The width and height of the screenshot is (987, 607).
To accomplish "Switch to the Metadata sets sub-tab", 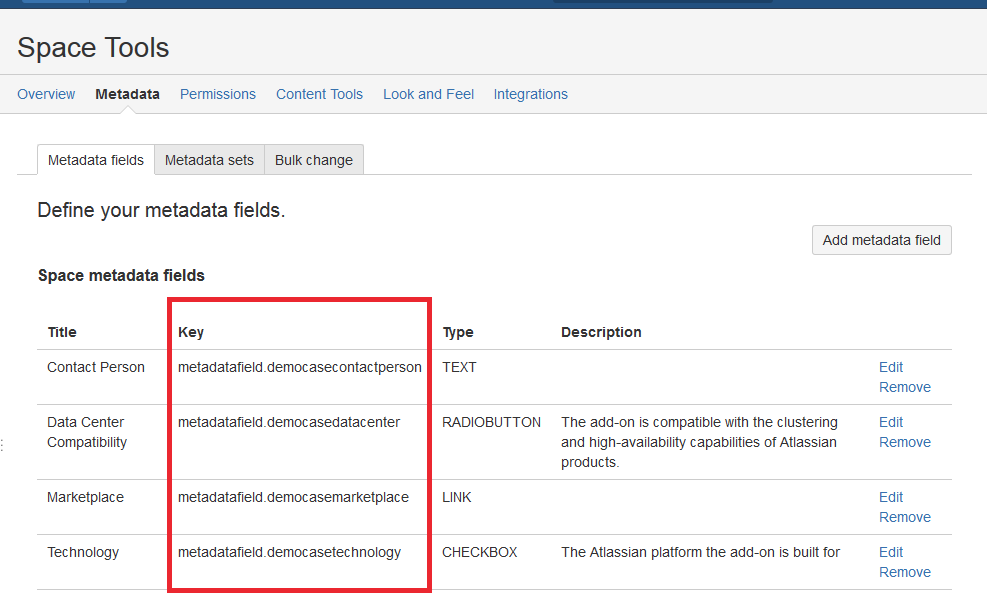I will 209,160.
